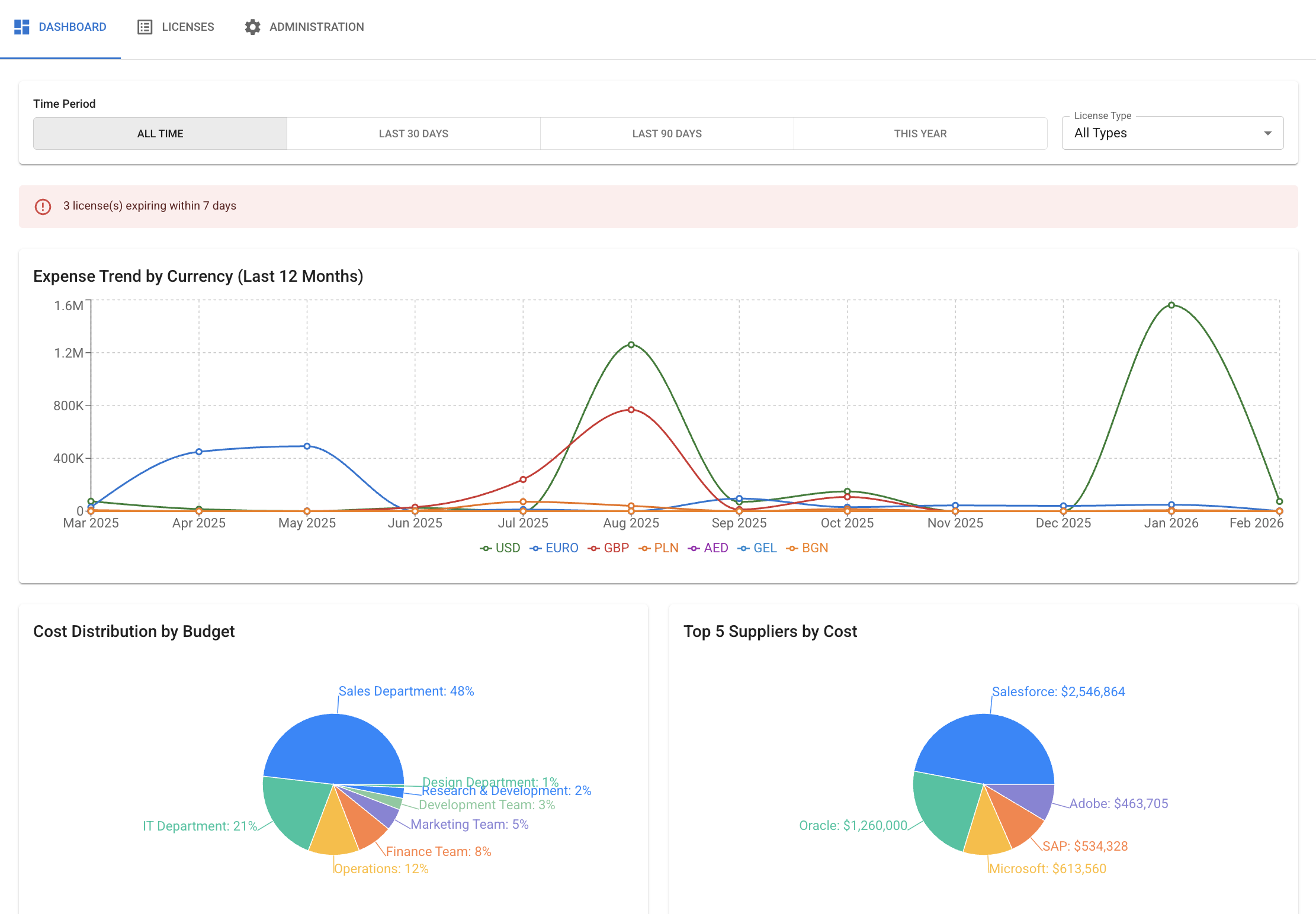The width and height of the screenshot is (1316, 914).
Task: Click the Licenses list icon
Action: click(x=145, y=27)
